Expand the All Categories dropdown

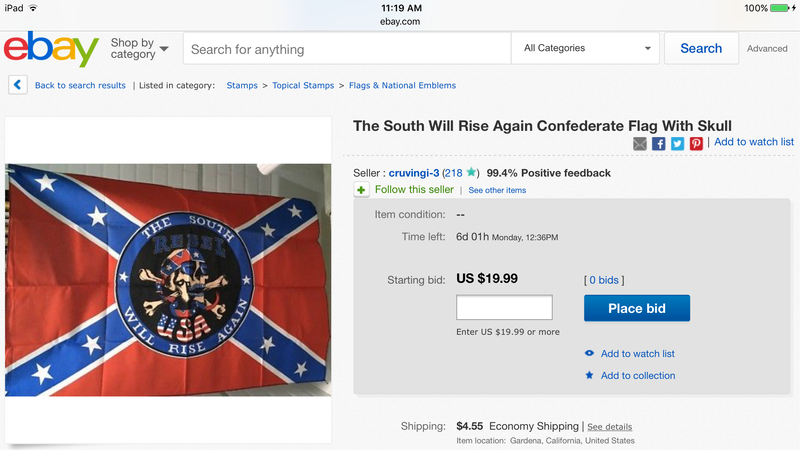[586, 48]
